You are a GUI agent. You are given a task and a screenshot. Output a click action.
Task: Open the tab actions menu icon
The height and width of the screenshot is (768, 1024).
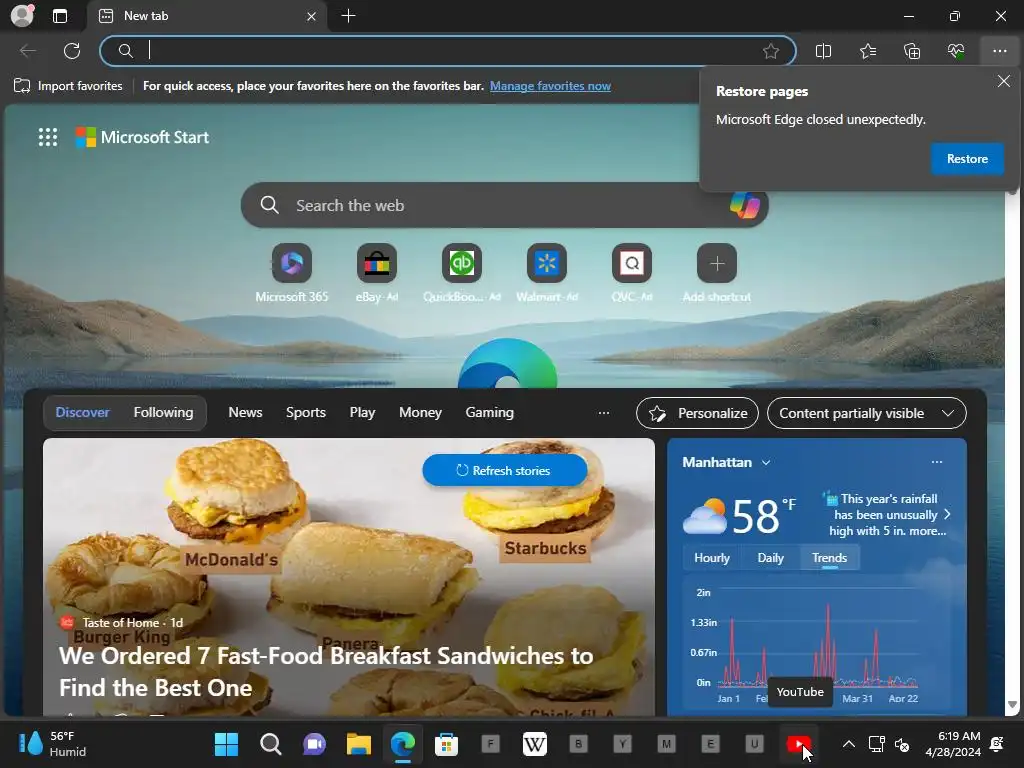coord(59,16)
